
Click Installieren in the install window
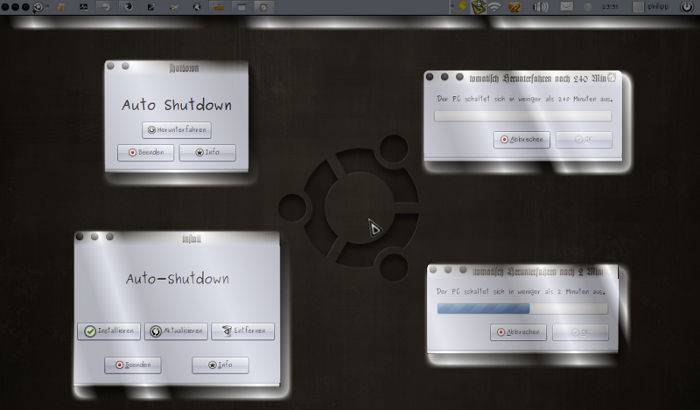pos(109,331)
